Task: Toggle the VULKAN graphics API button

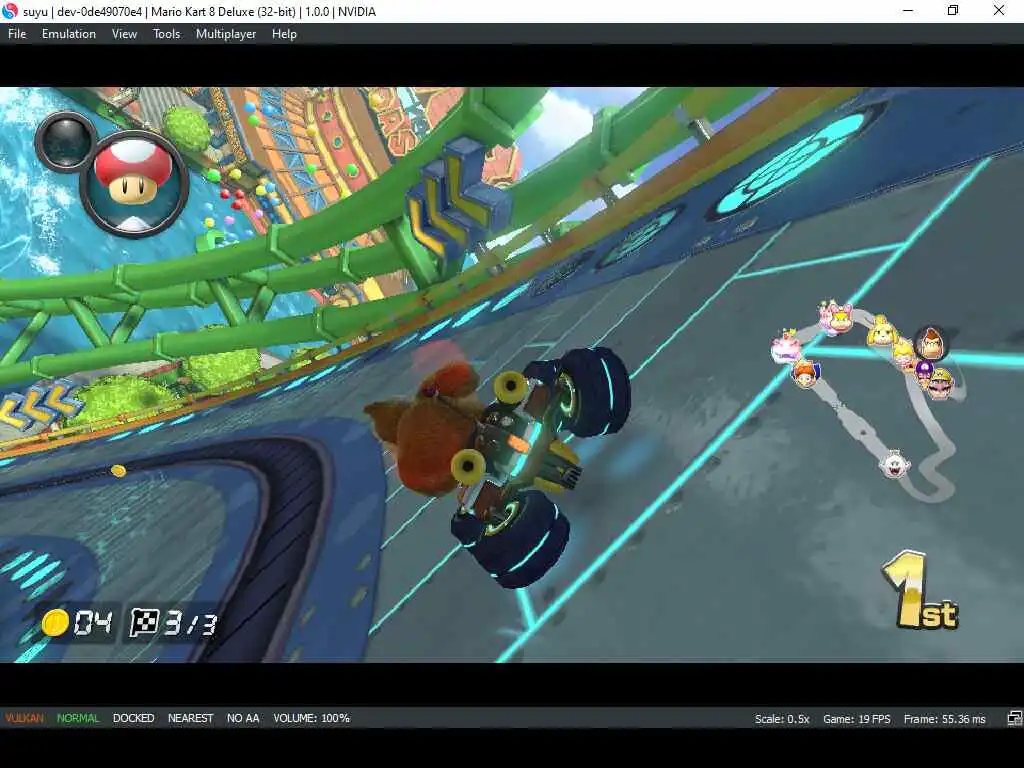Action: (x=24, y=718)
